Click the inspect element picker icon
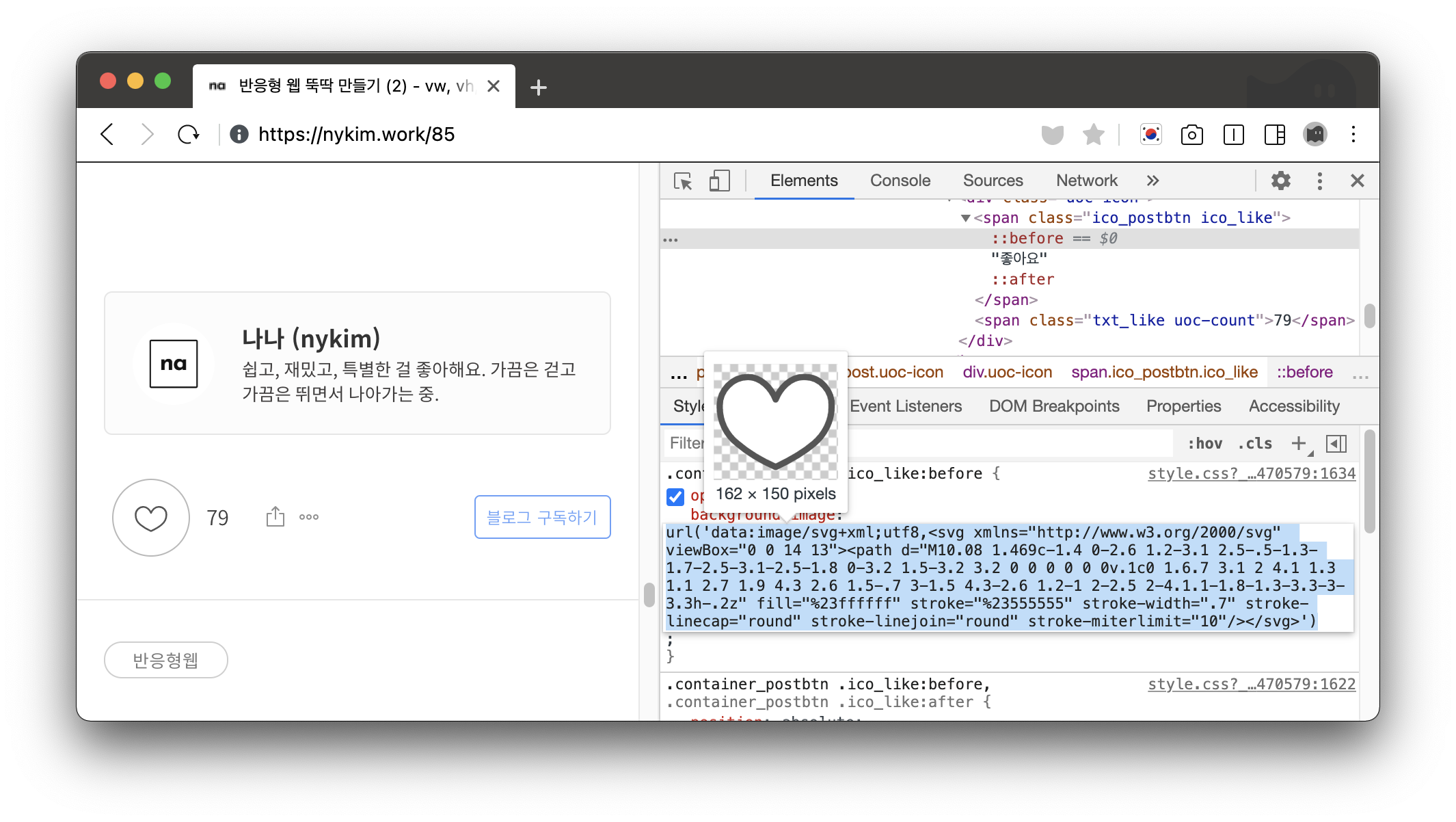This screenshot has width=1456, height=822. pos(683,181)
